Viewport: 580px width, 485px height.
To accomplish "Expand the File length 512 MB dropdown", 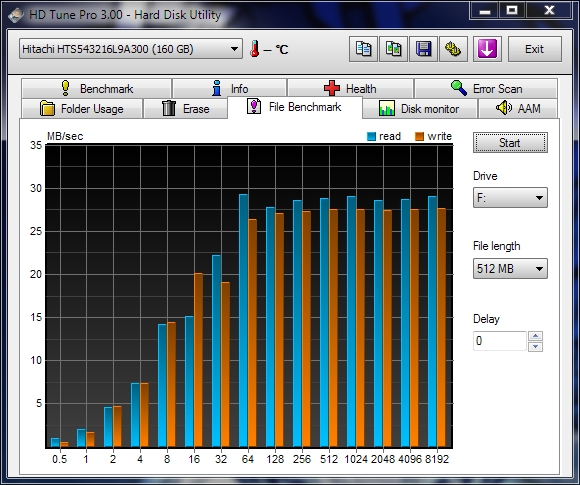I will coord(510,269).
